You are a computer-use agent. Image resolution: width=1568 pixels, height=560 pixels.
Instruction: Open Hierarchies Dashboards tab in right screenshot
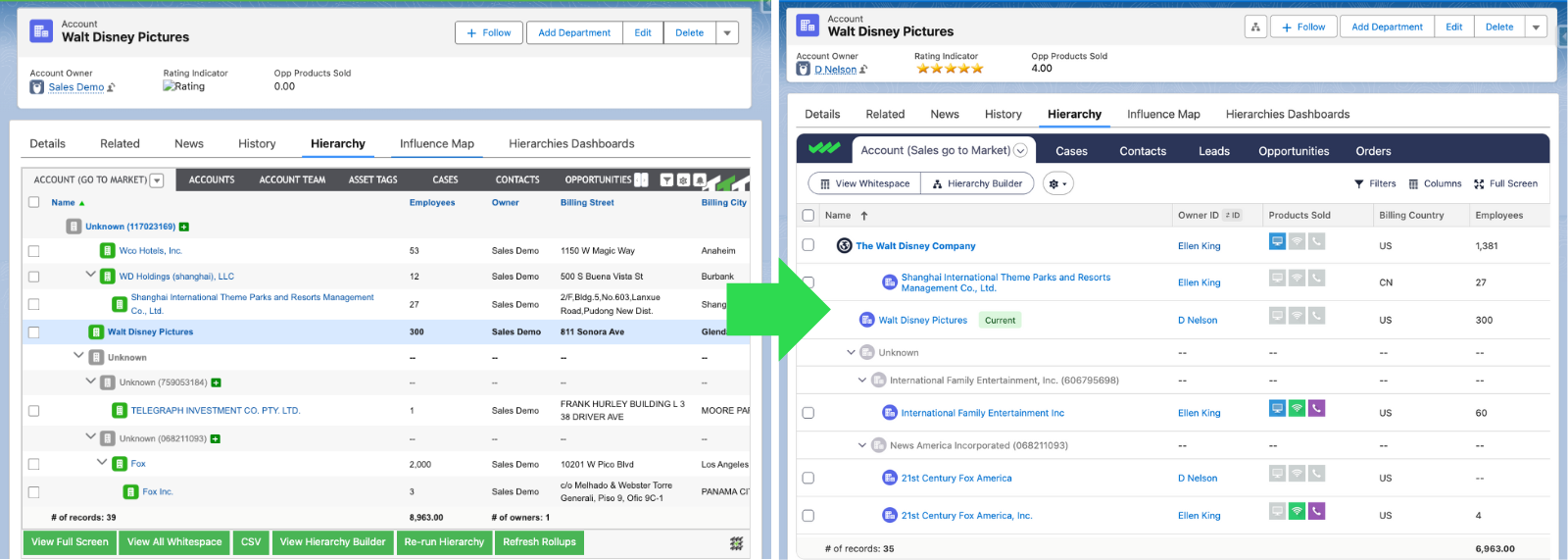tap(1288, 115)
